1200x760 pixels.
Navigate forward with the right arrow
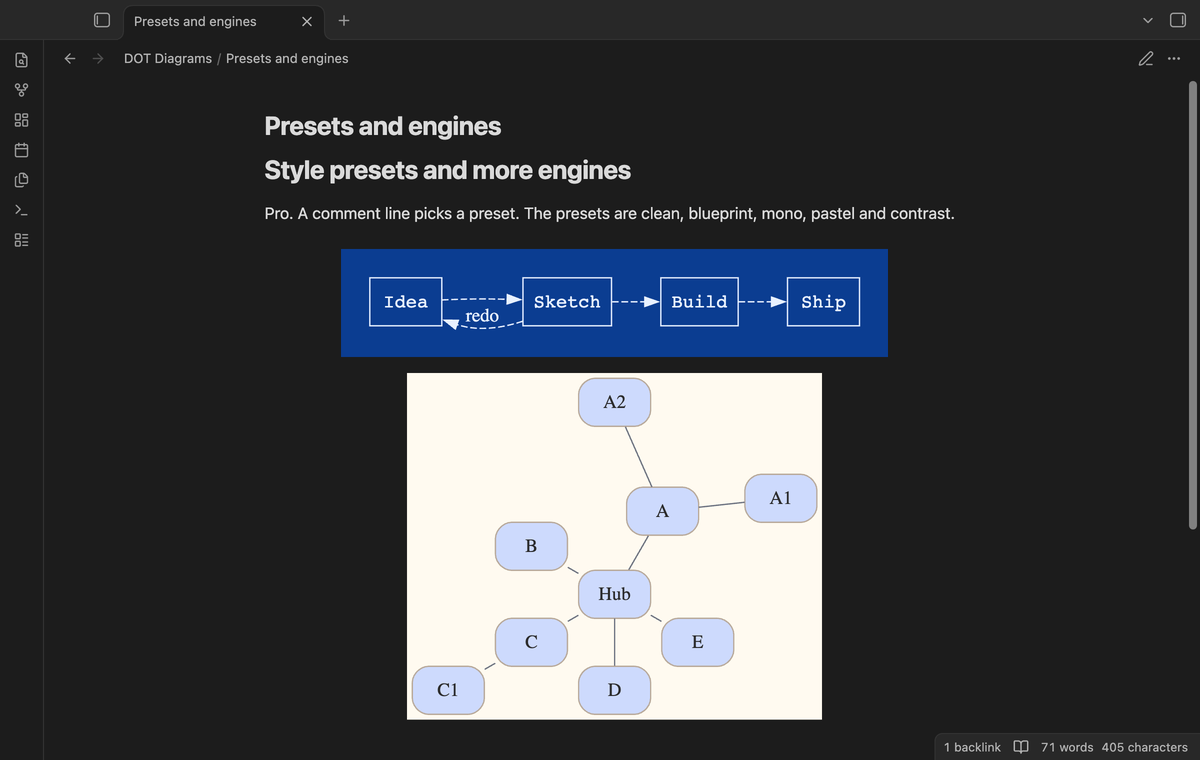98,58
